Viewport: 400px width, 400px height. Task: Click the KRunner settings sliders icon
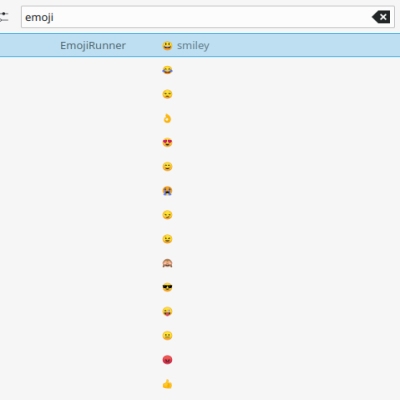click(4, 17)
